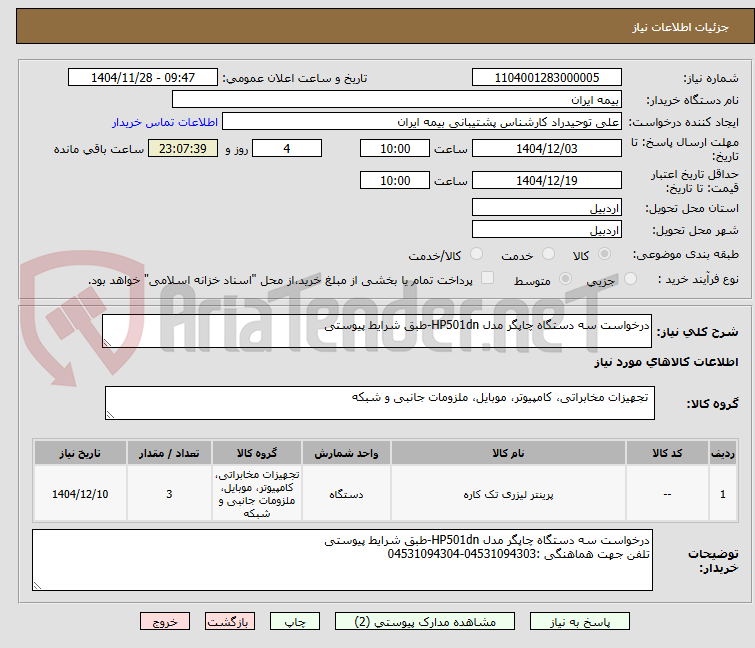Select the خدمت radio button
The image size is (755, 648).
[x=548, y=254]
